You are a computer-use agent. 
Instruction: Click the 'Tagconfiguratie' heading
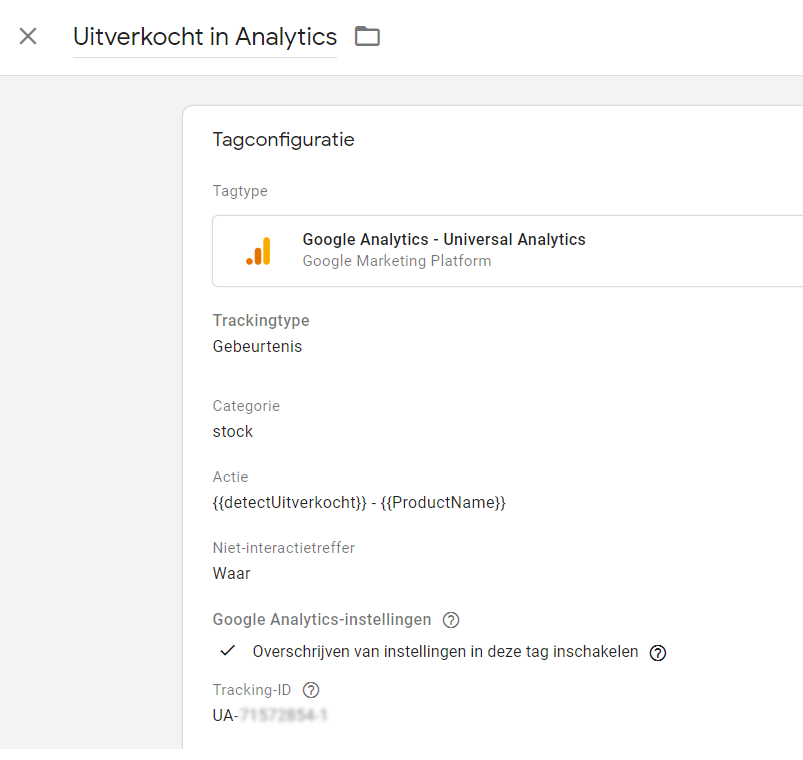tap(283, 140)
